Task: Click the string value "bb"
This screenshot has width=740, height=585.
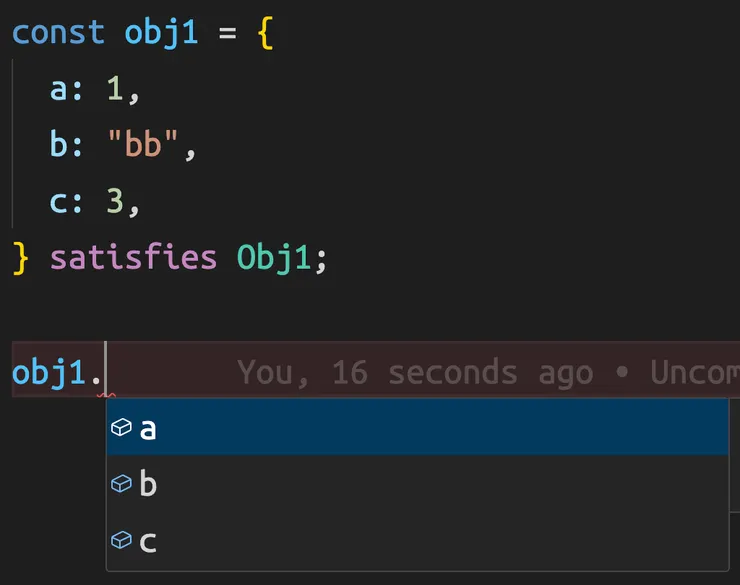Action: point(141,146)
